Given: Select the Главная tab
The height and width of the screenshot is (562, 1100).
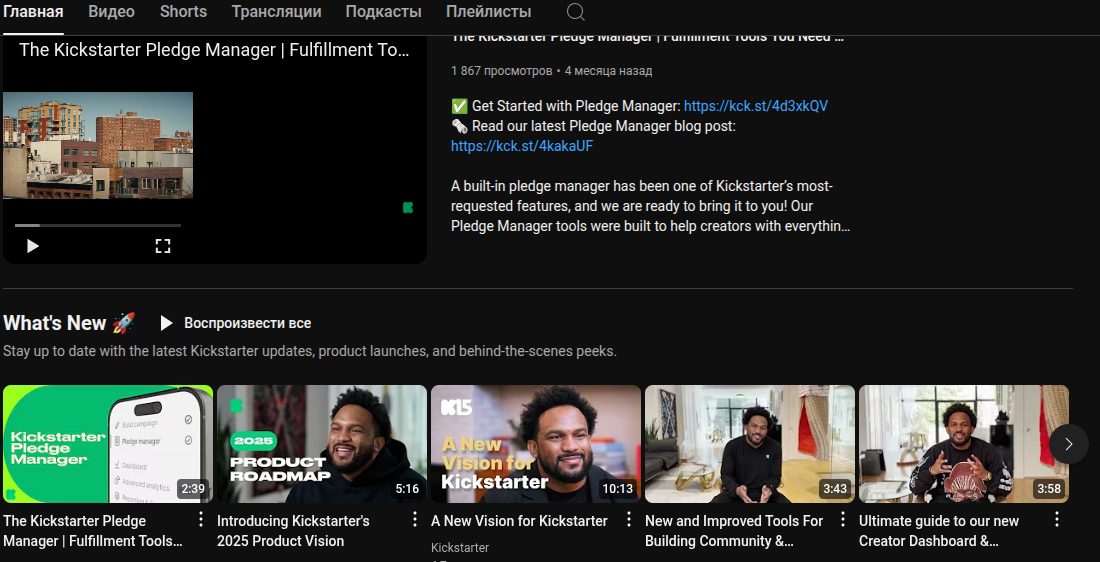Looking at the screenshot, I should (x=32, y=12).
